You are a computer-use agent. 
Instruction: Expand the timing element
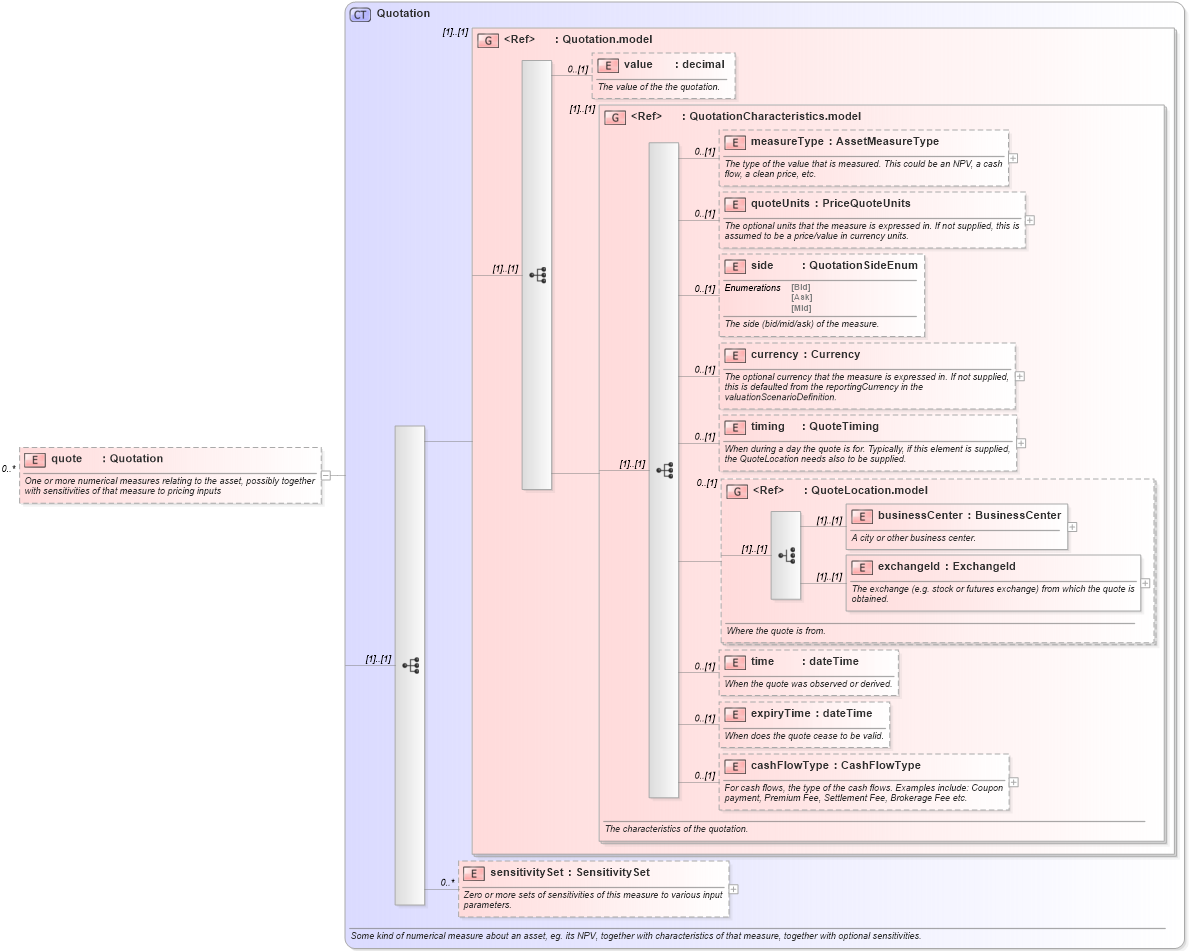pos(1021,443)
